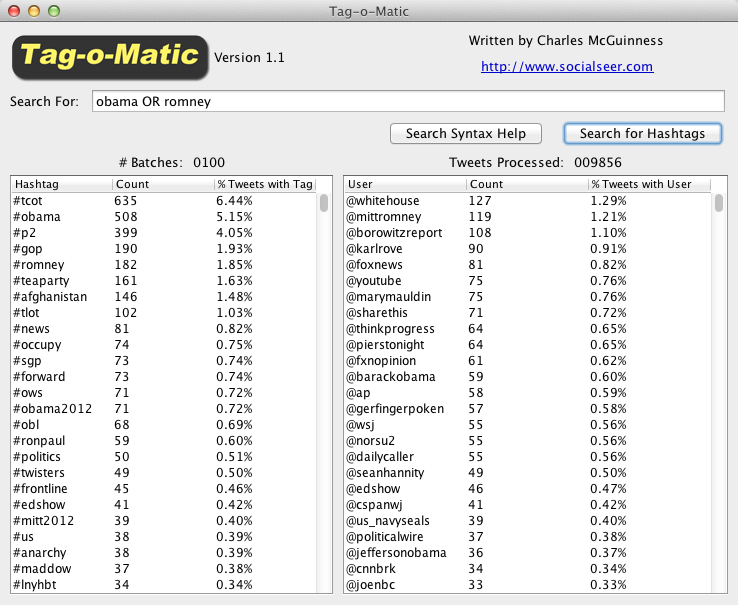Select the #teaparty hashtag row

coord(164,281)
